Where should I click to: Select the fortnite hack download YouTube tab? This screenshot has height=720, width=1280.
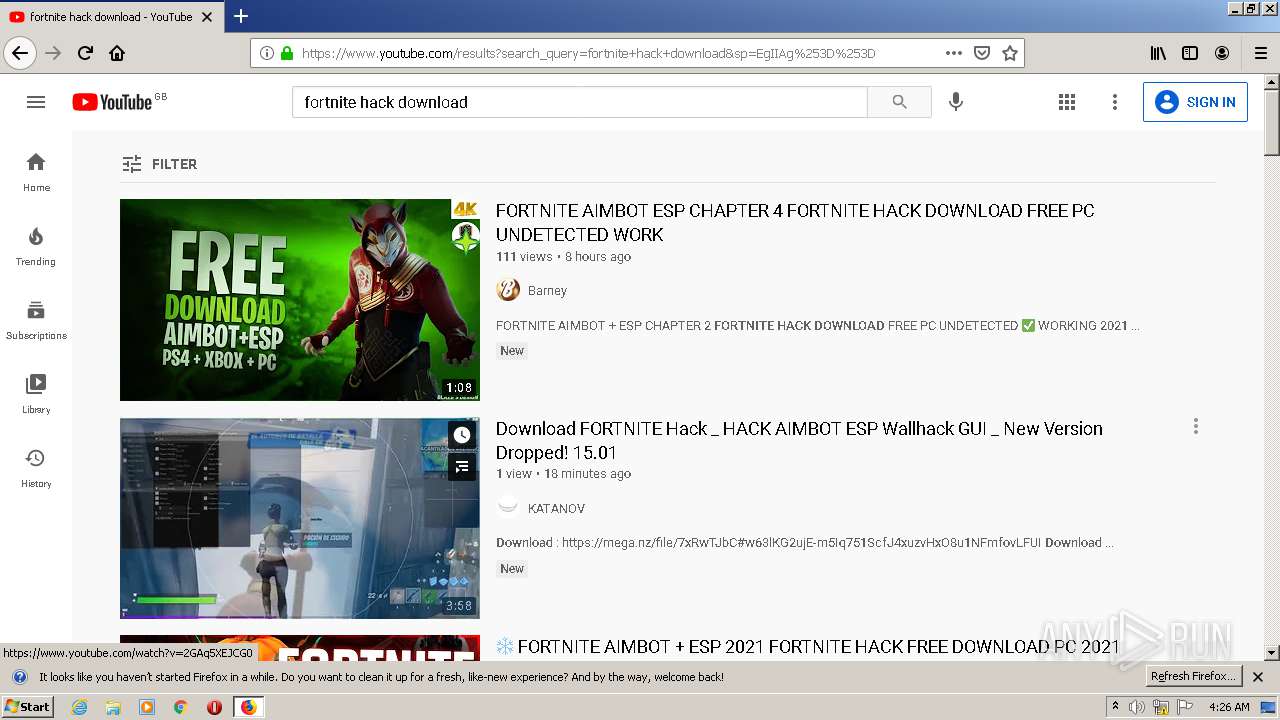click(110, 16)
